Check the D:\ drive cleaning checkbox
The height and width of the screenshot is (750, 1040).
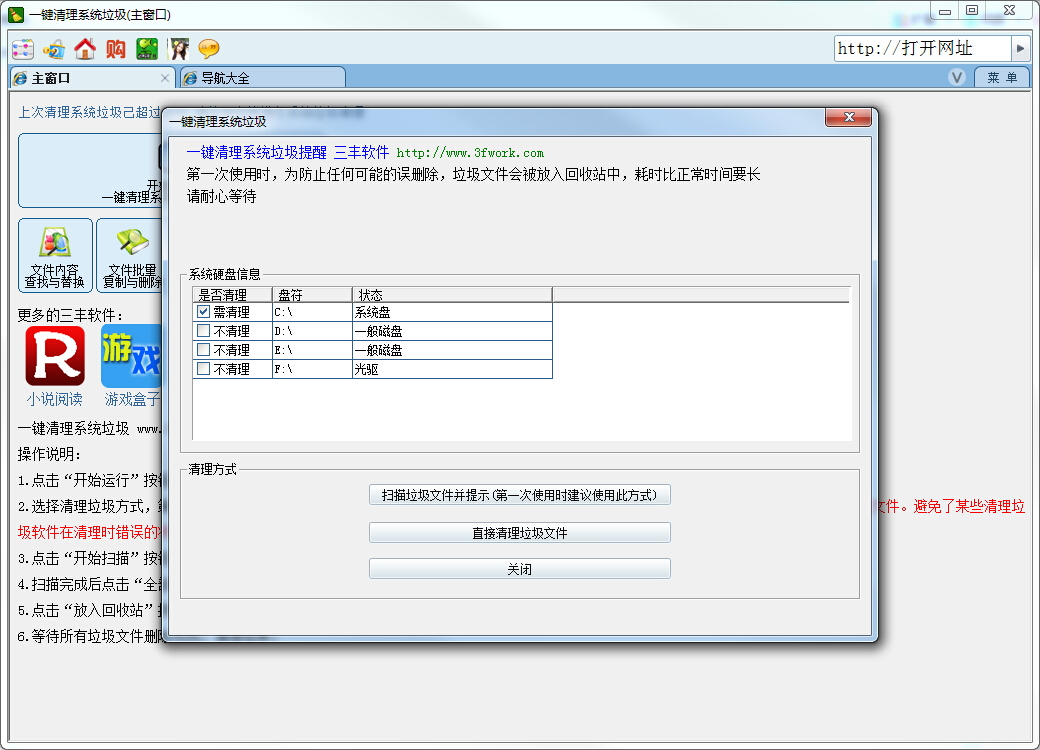click(204, 331)
